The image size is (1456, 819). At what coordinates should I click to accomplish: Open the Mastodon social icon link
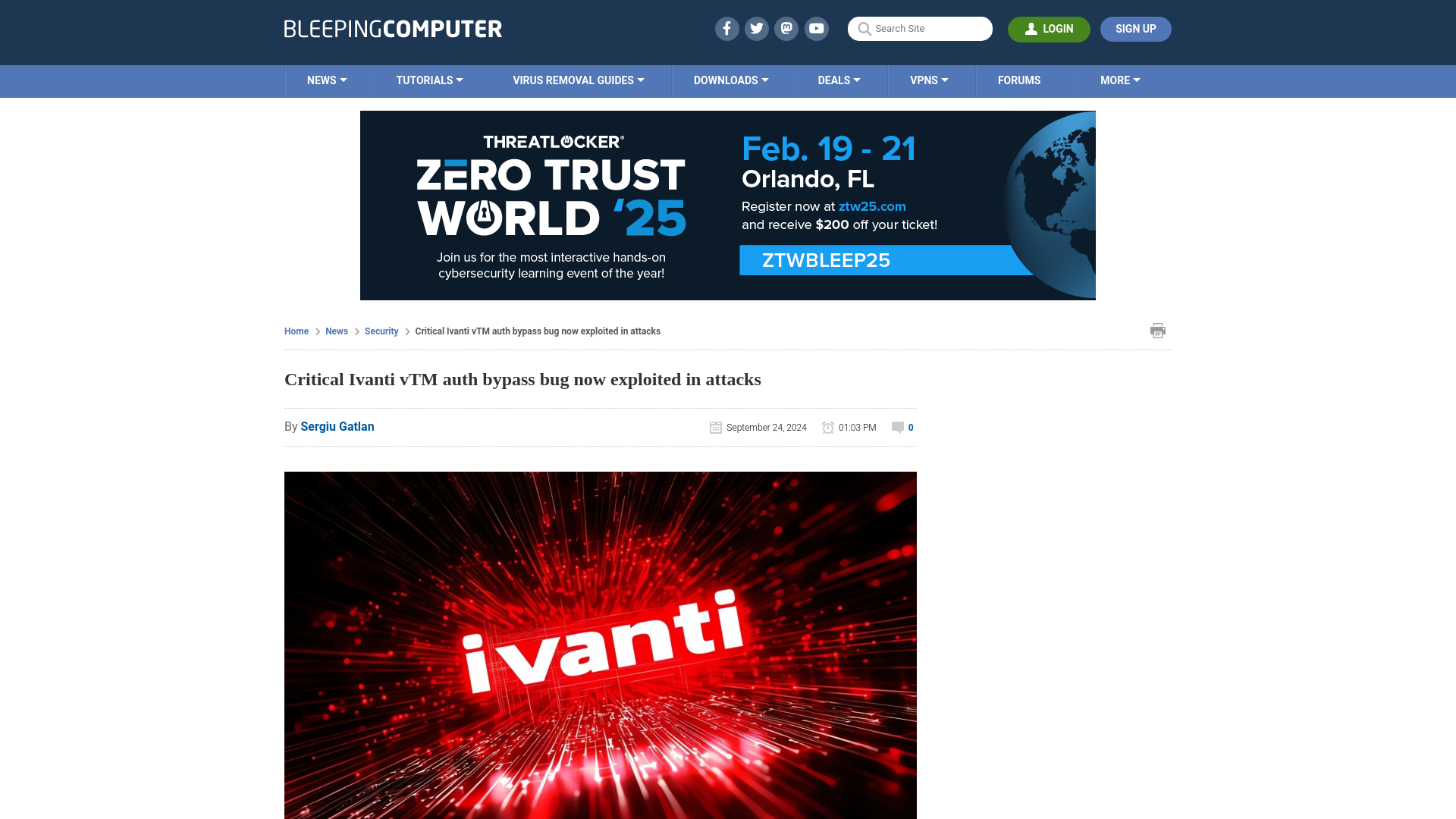[787, 28]
